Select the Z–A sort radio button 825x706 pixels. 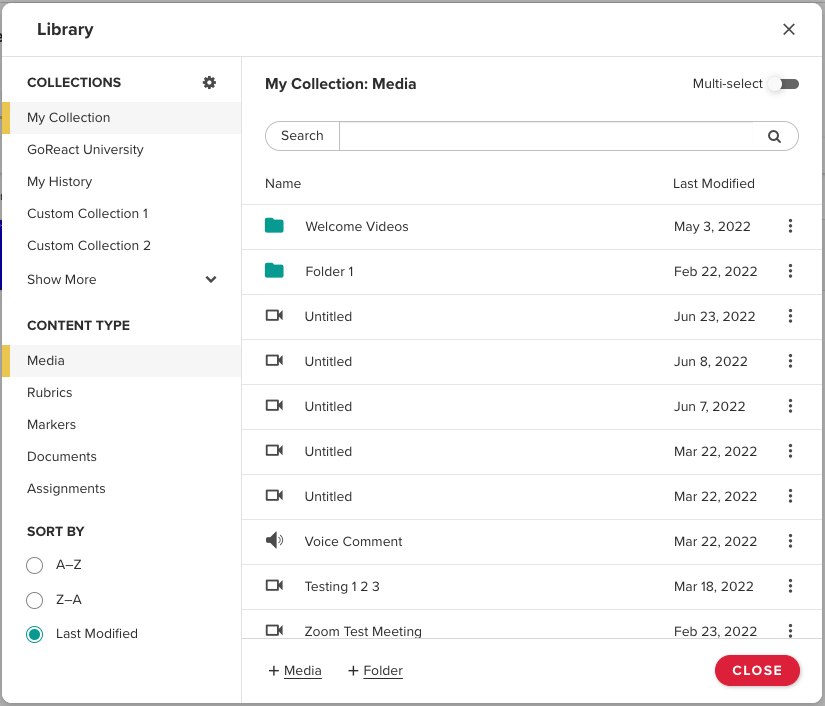click(35, 600)
